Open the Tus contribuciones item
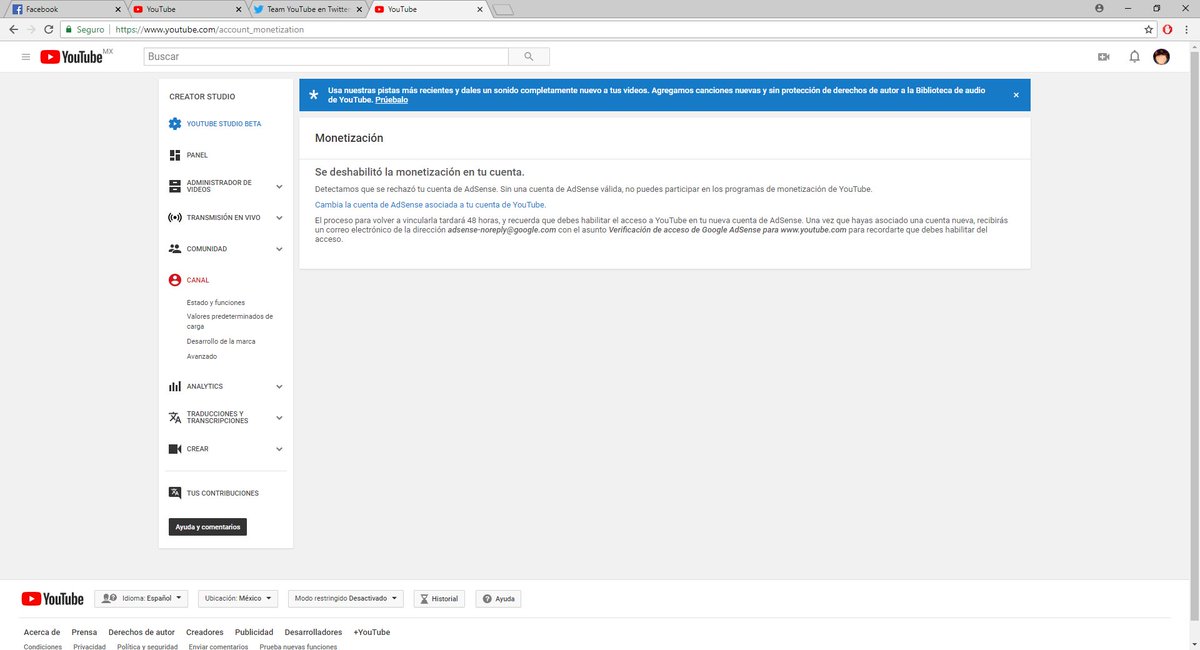This screenshot has height=650, width=1200. [223, 493]
